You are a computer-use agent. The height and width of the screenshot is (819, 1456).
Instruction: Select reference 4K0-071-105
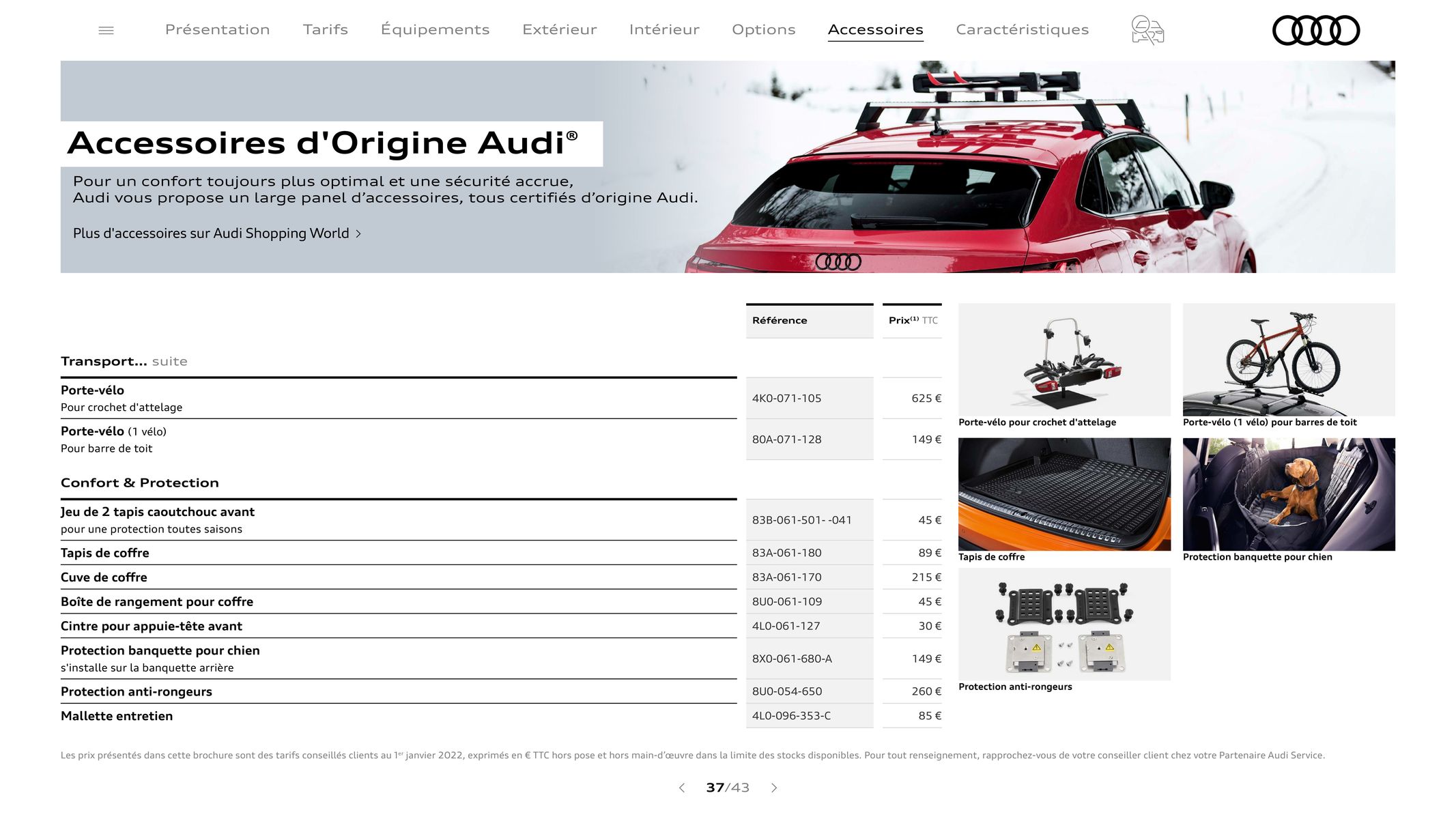coord(786,399)
